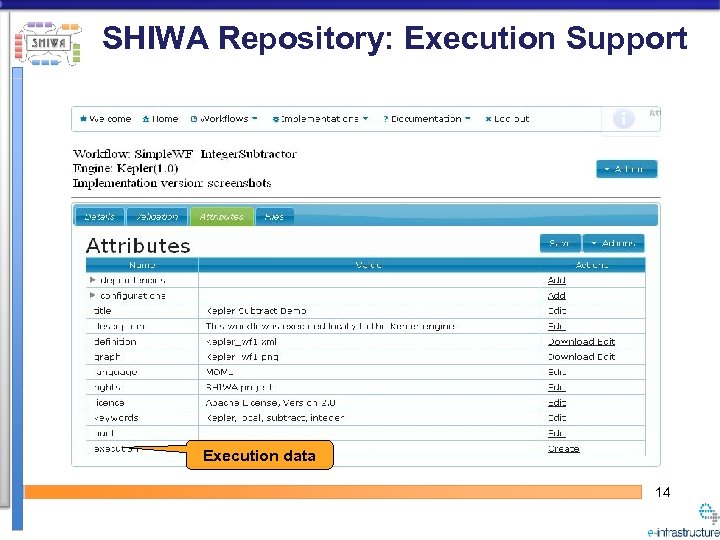Open the Implementations dropdown menu
This screenshot has height=540, width=720.
coord(321,119)
